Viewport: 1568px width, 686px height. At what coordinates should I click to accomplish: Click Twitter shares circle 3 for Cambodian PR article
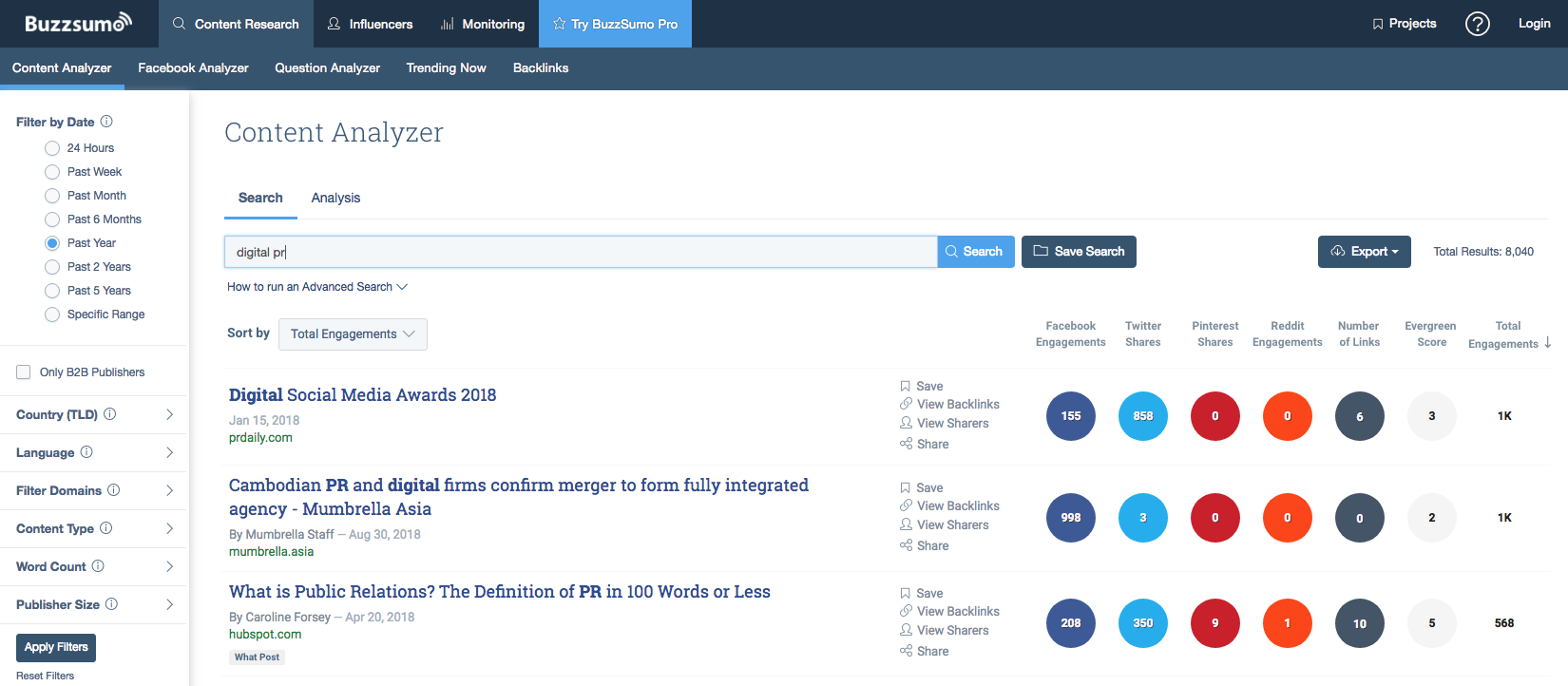(x=1143, y=518)
